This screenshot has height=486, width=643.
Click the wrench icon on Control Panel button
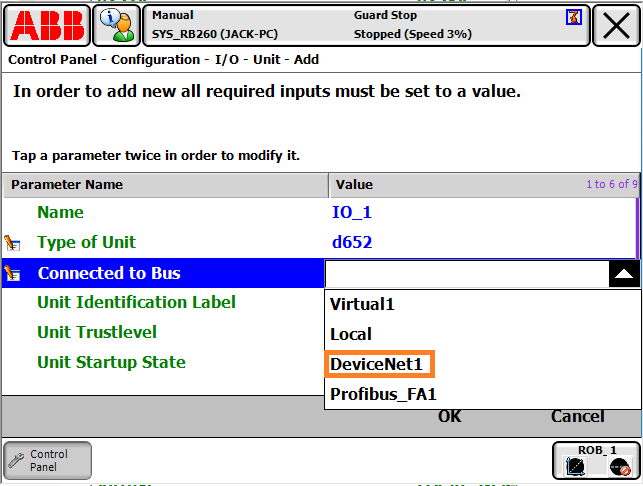click(x=17, y=461)
